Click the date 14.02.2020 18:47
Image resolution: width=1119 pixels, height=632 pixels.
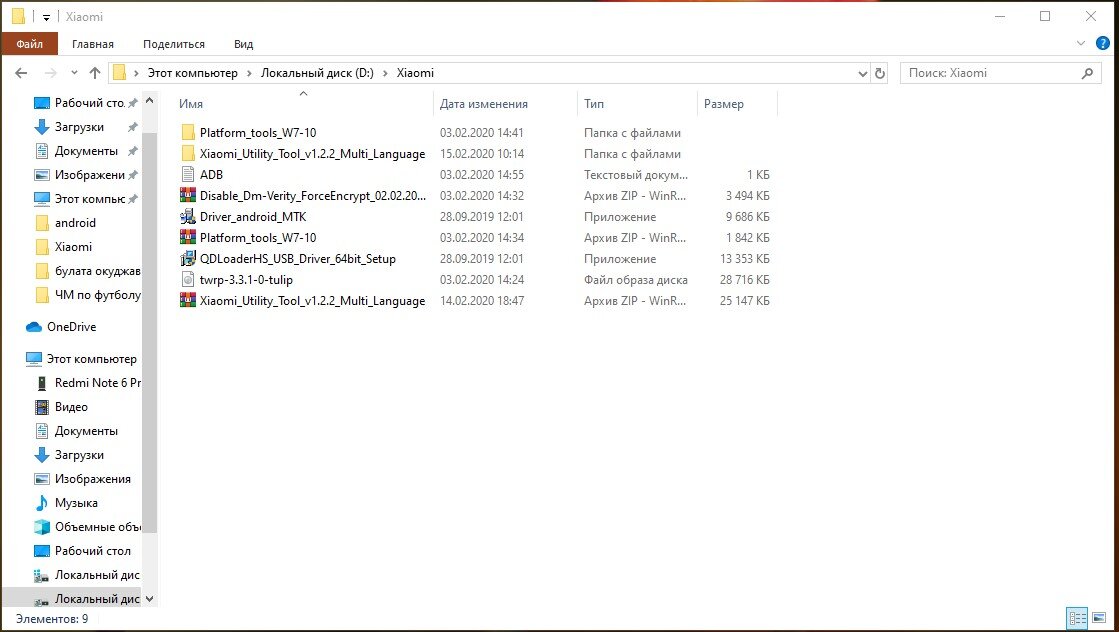tap(482, 301)
